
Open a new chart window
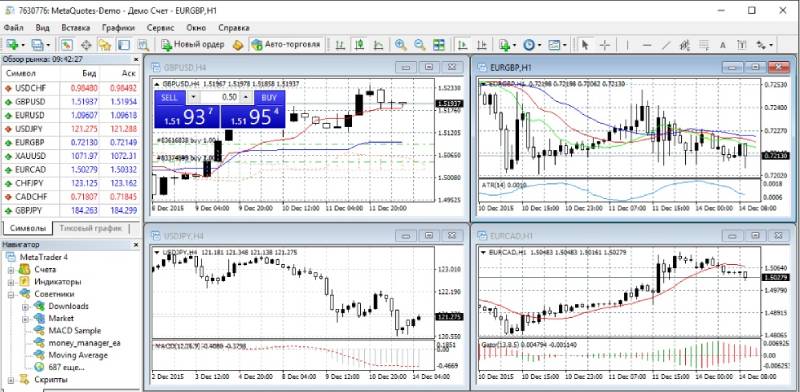coord(12,45)
